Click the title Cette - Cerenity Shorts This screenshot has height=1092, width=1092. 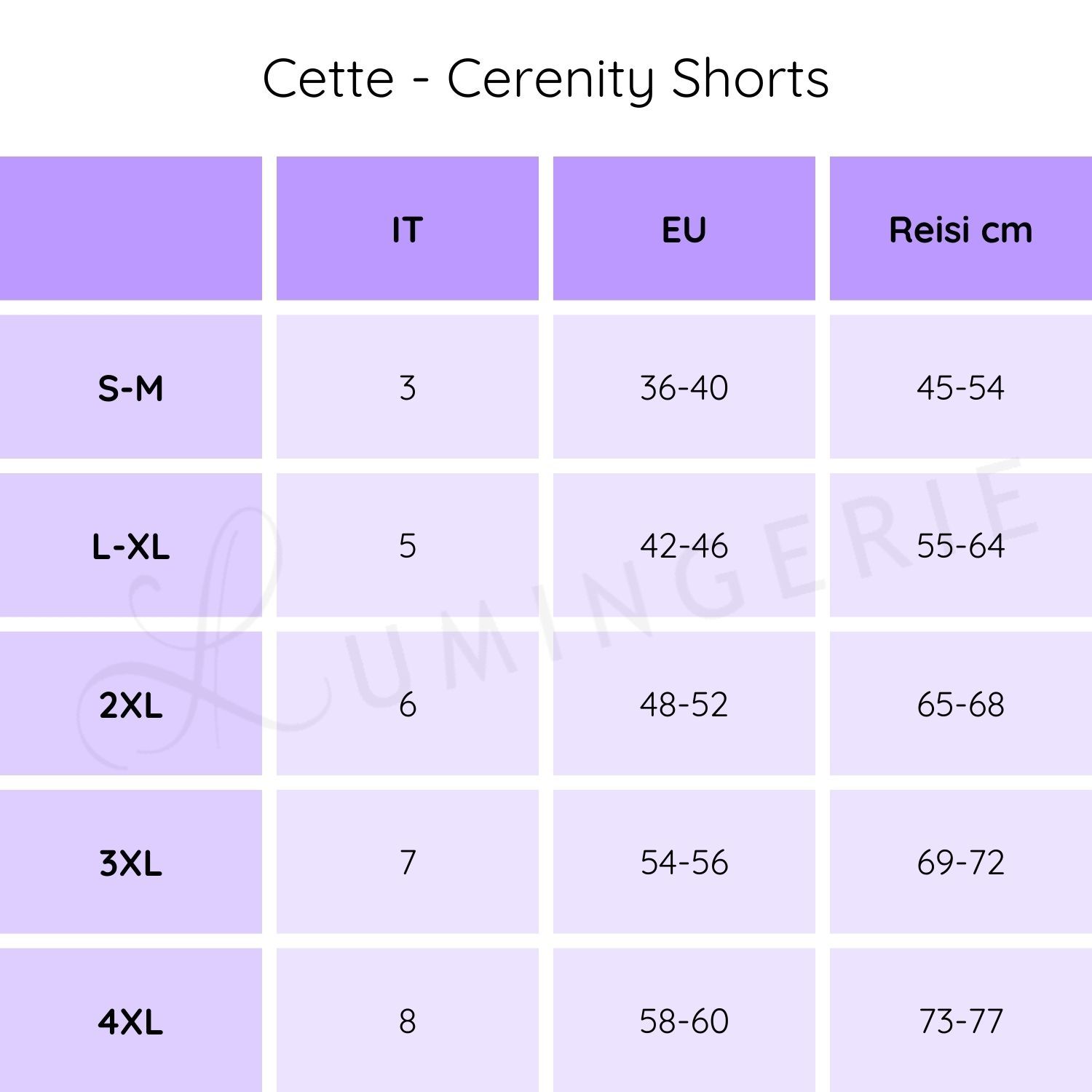[545, 79]
